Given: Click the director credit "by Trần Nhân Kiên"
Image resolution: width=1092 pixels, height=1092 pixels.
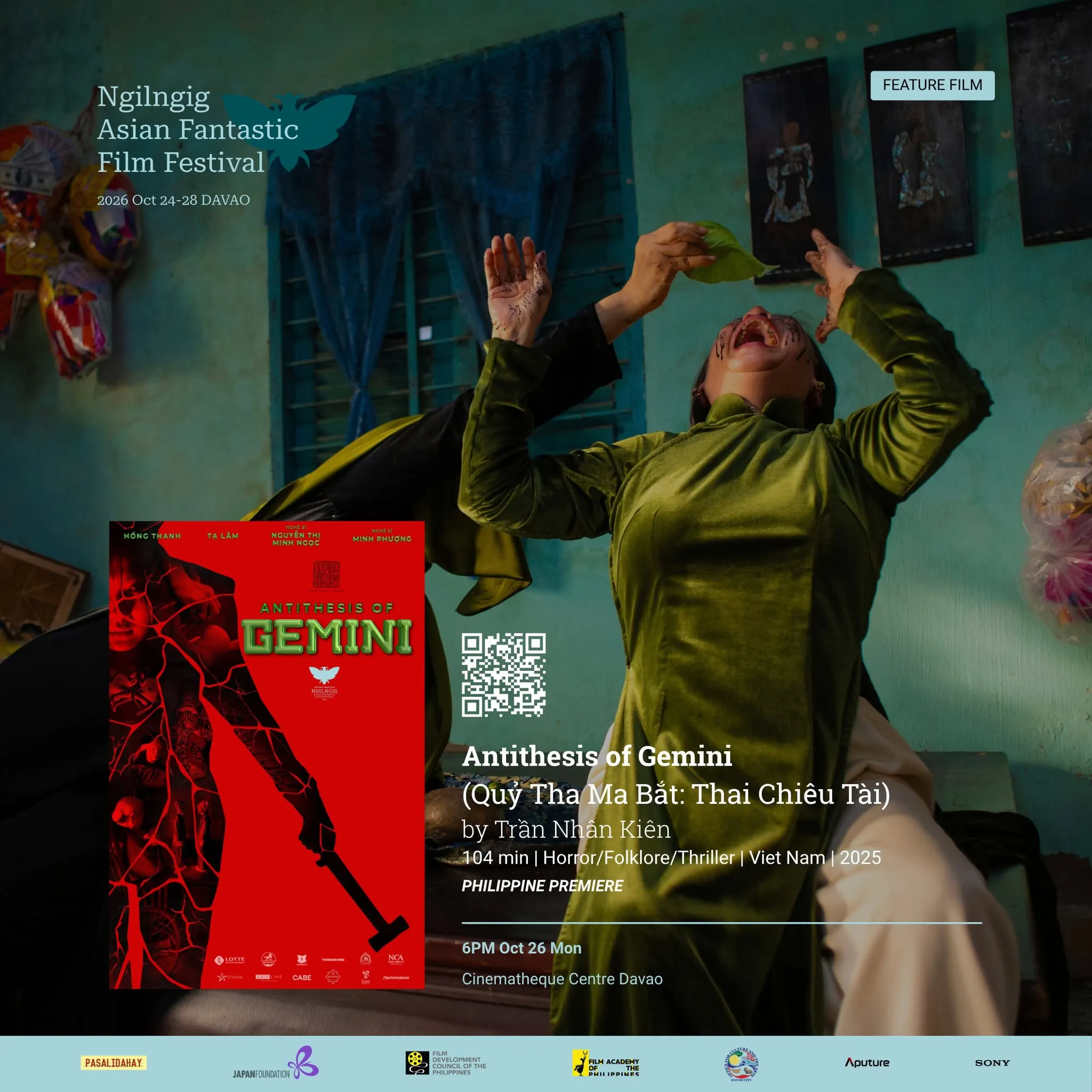Looking at the screenshot, I should pos(566,829).
